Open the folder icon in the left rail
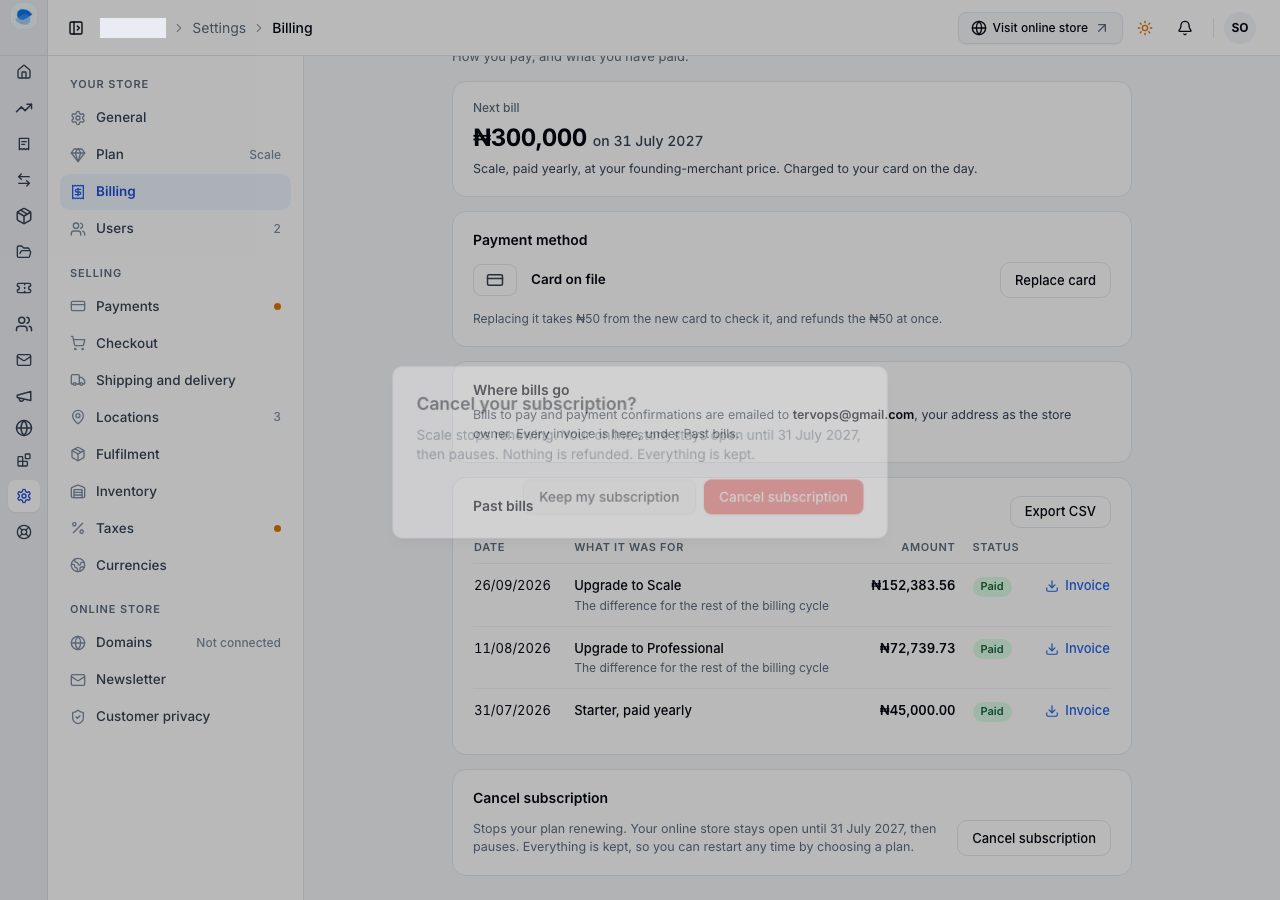The image size is (1280, 900). click(24, 252)
